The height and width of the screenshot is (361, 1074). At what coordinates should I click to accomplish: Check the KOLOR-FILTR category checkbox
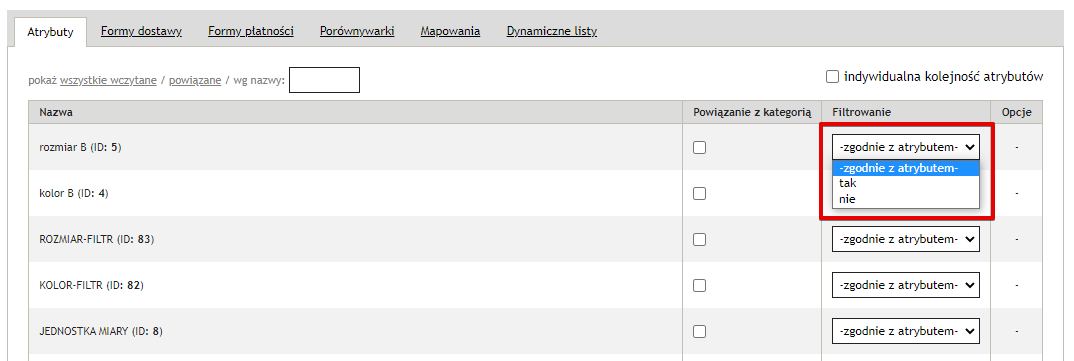pyautogui.click(x=699, y=285)
